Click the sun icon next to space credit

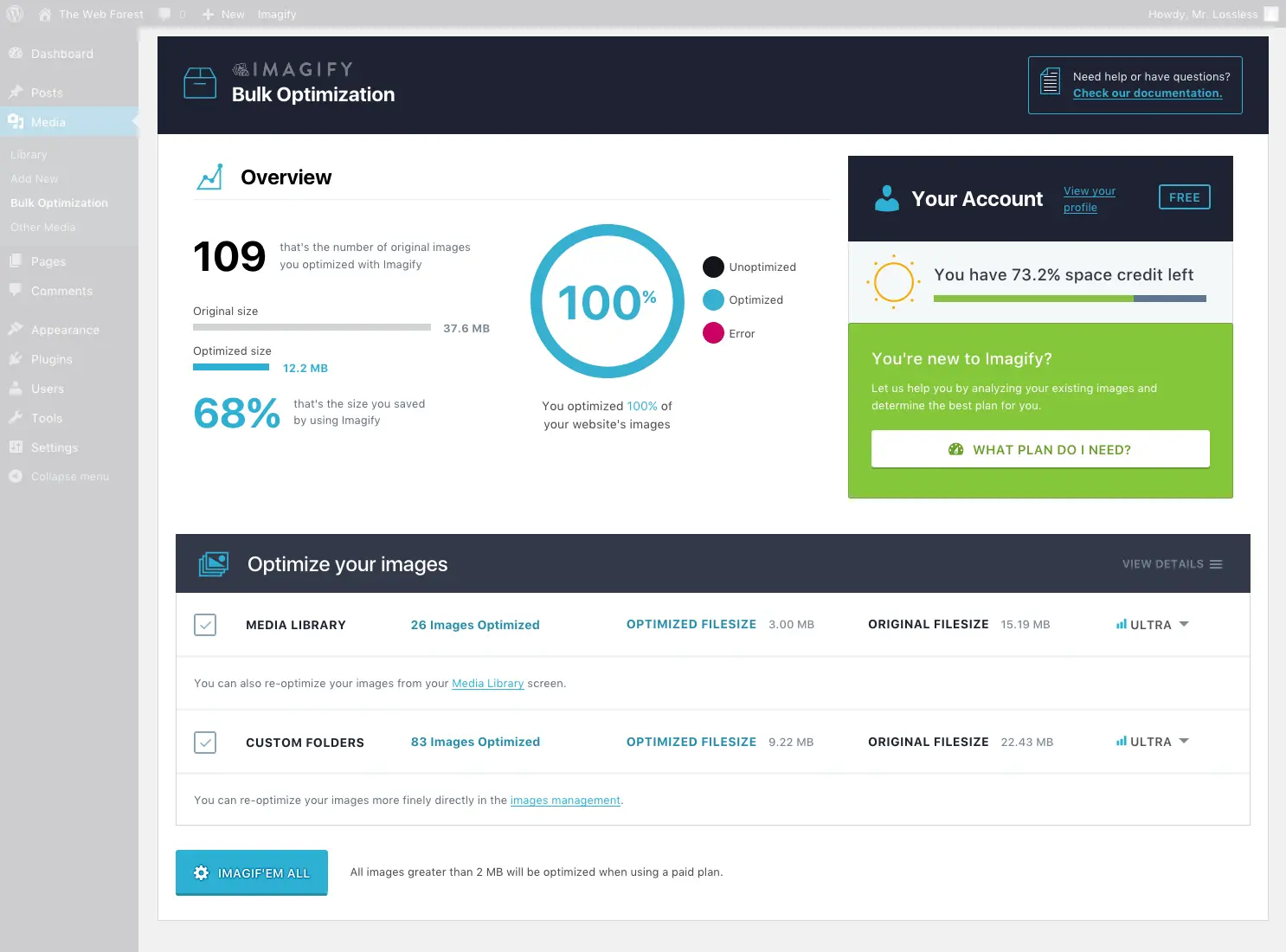tap(893, 281)
